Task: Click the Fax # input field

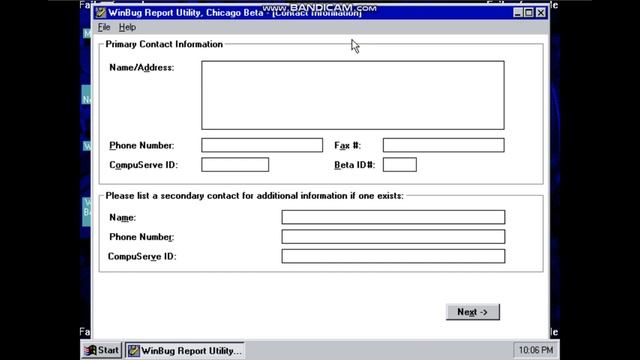Action: pyautogui.click(x=444, y=145)
